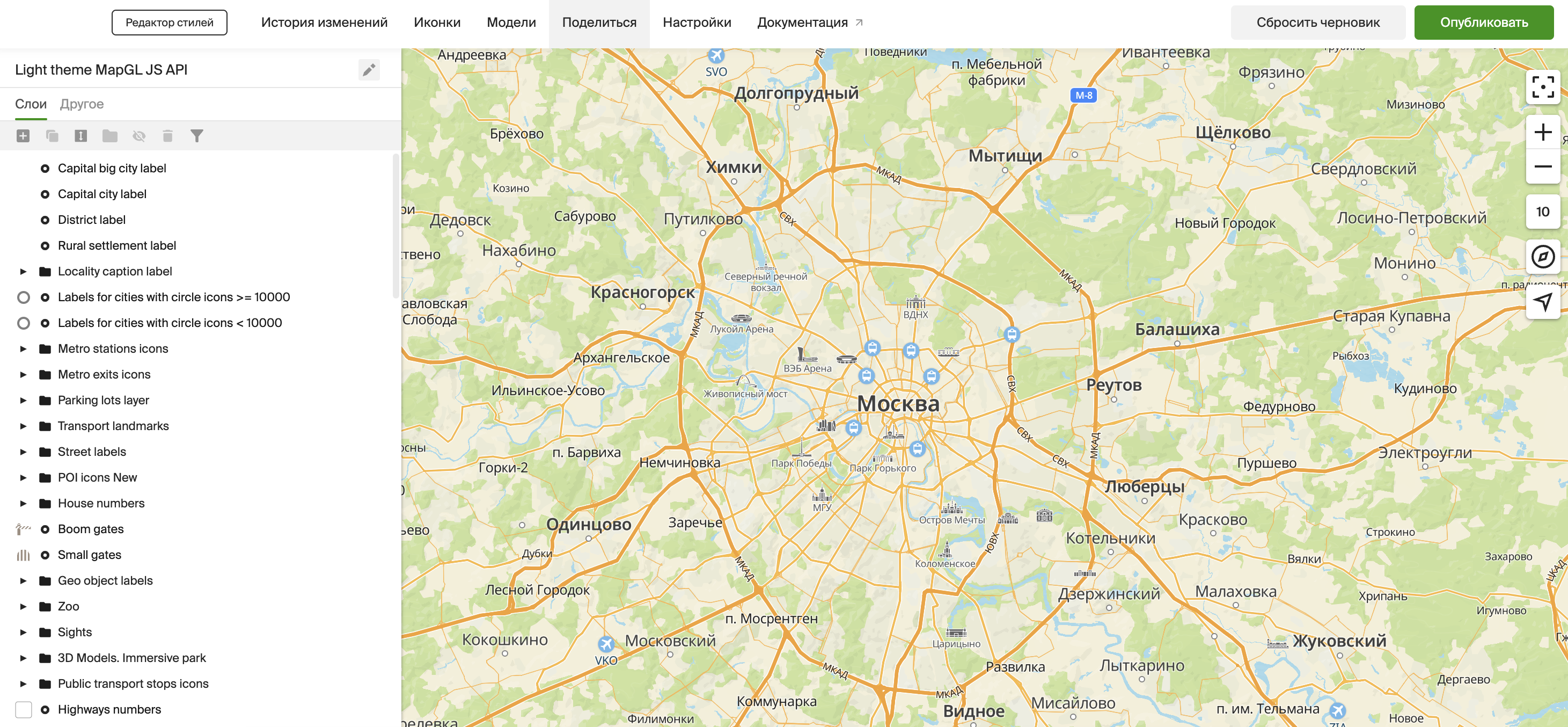The image size is (1568, 727).
Task: Open the Настройки menu item
Action: click(697, 23)
